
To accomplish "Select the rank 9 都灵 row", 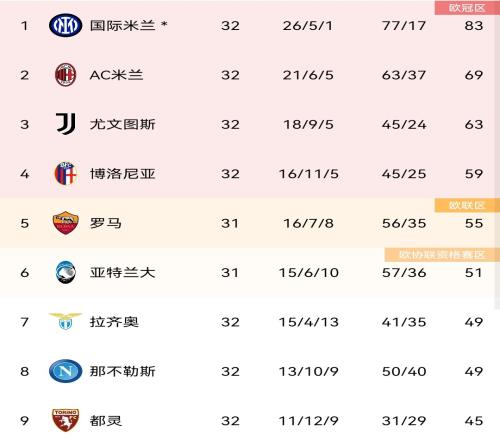I will [x=250, y=420].
